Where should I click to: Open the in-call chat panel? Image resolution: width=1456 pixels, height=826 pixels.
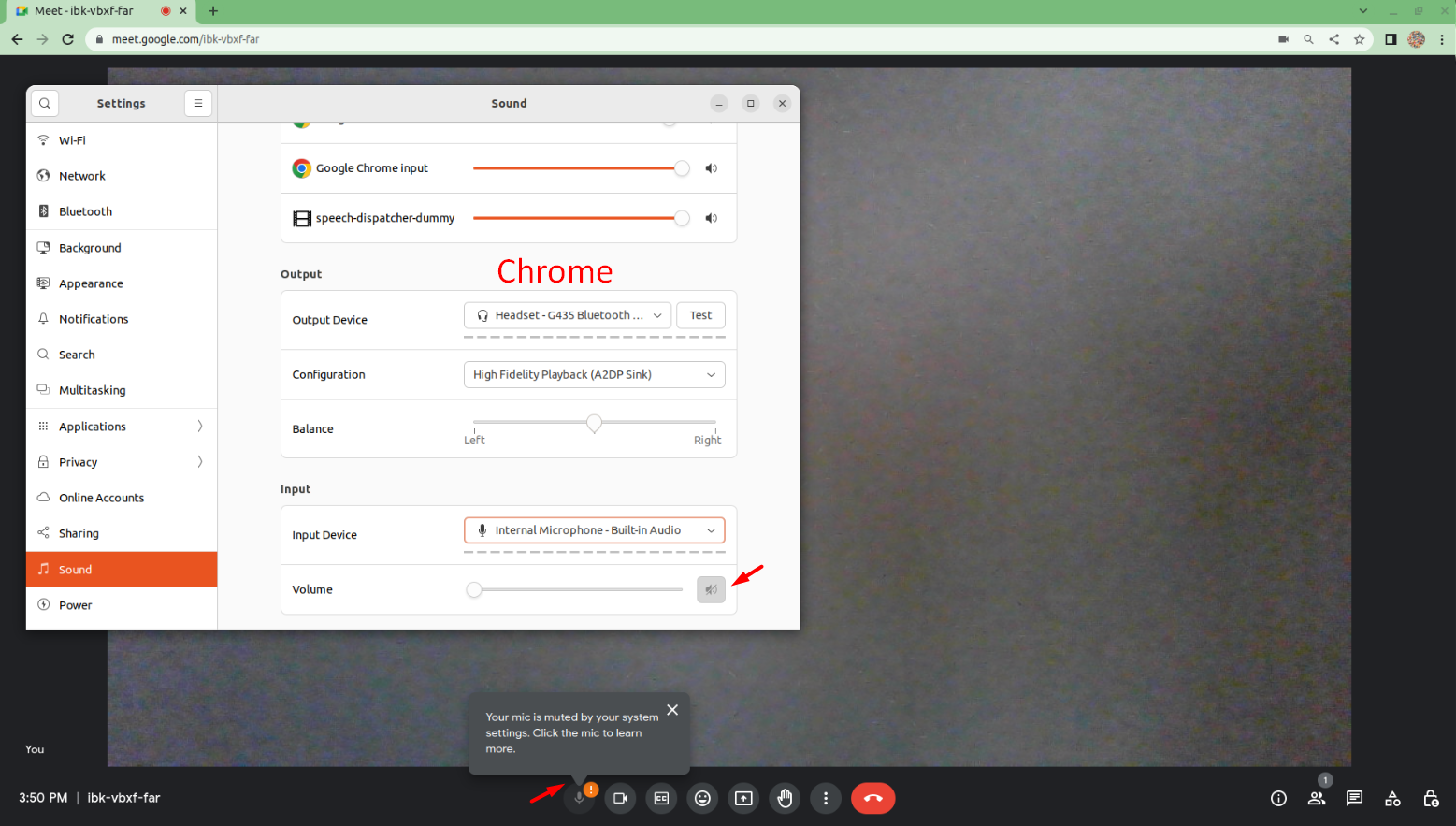1354,798
